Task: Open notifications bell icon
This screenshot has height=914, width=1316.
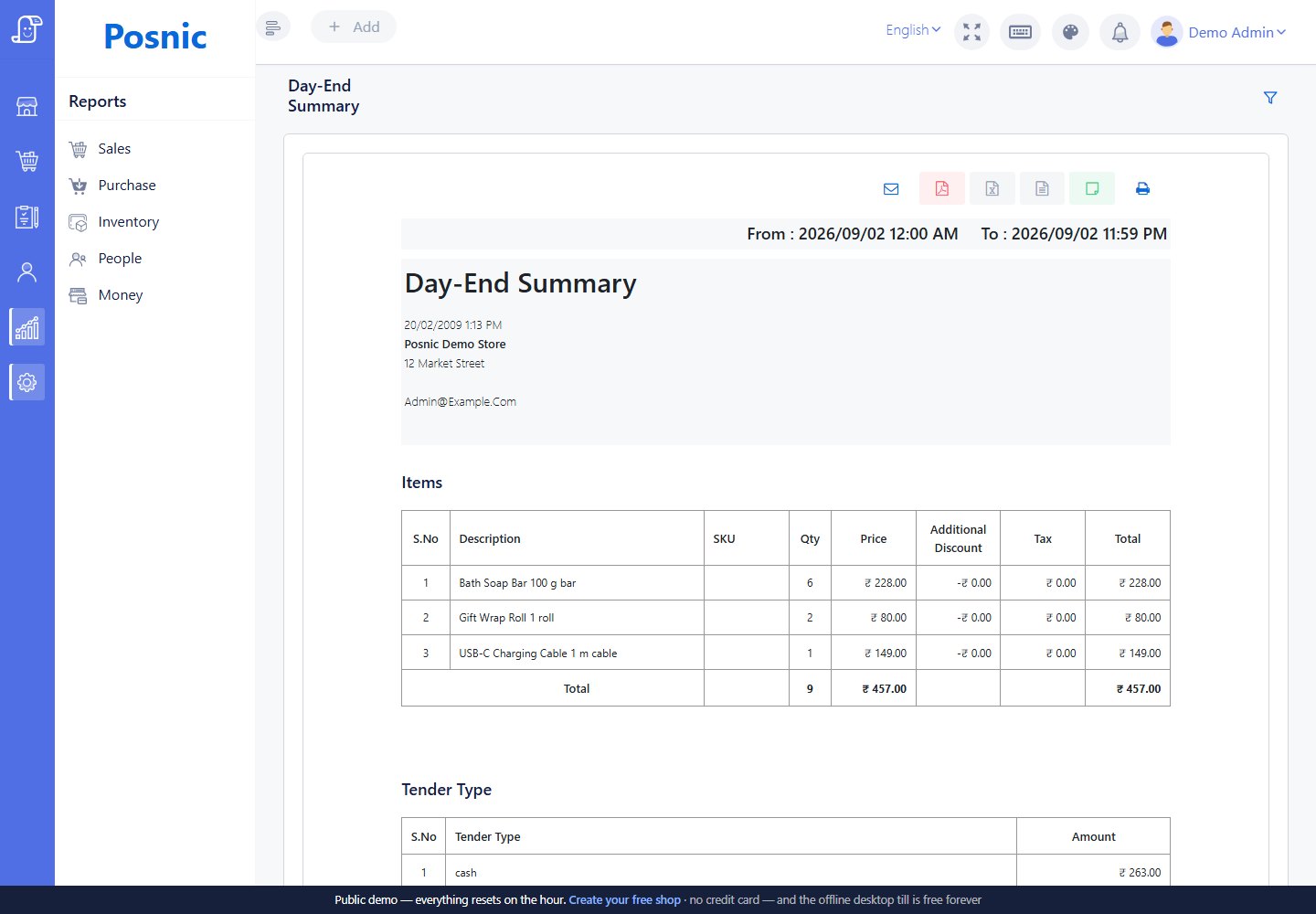Action: click(x=1120, y=32)
